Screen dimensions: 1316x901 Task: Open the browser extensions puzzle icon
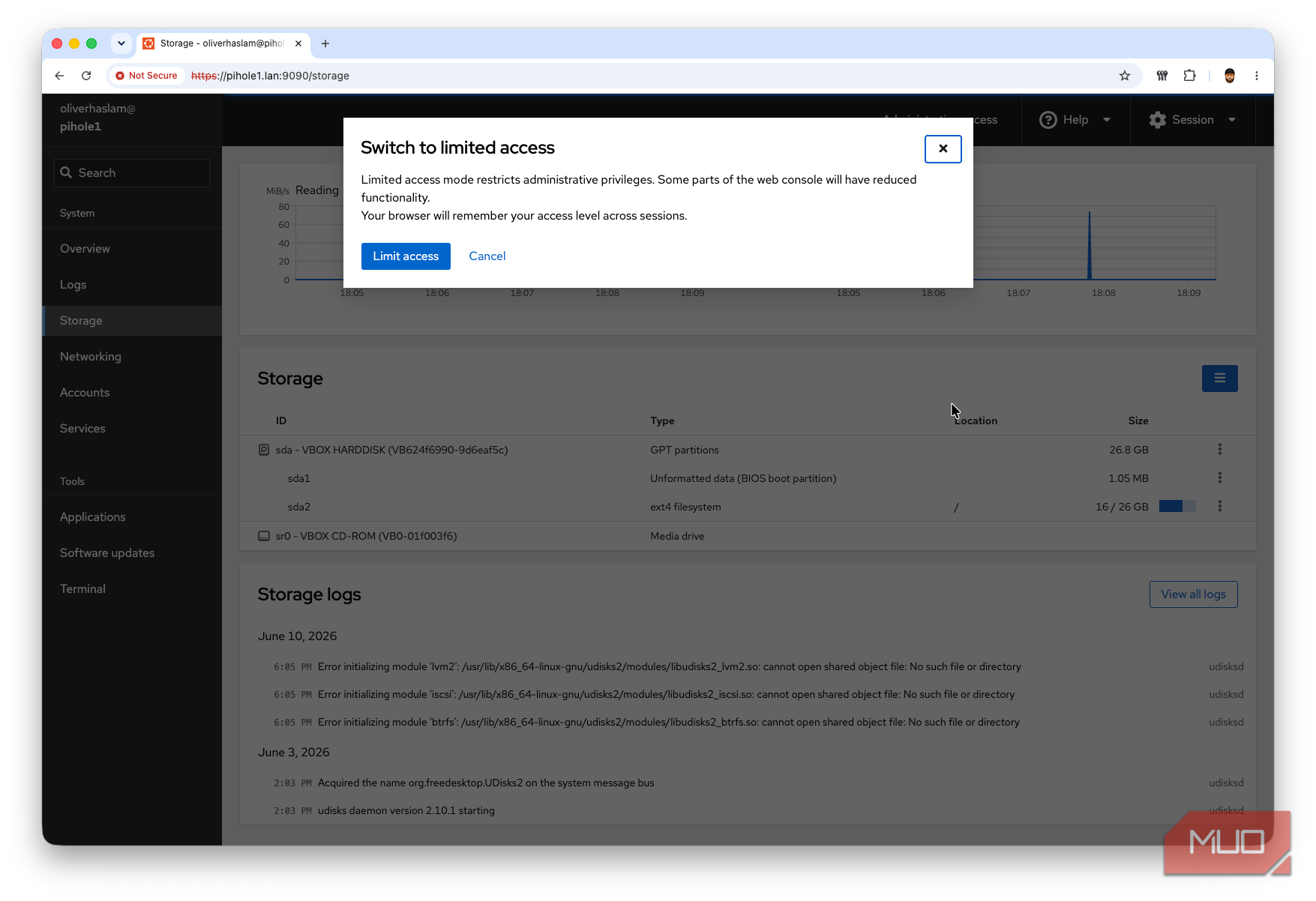[x=1189, y=76]
